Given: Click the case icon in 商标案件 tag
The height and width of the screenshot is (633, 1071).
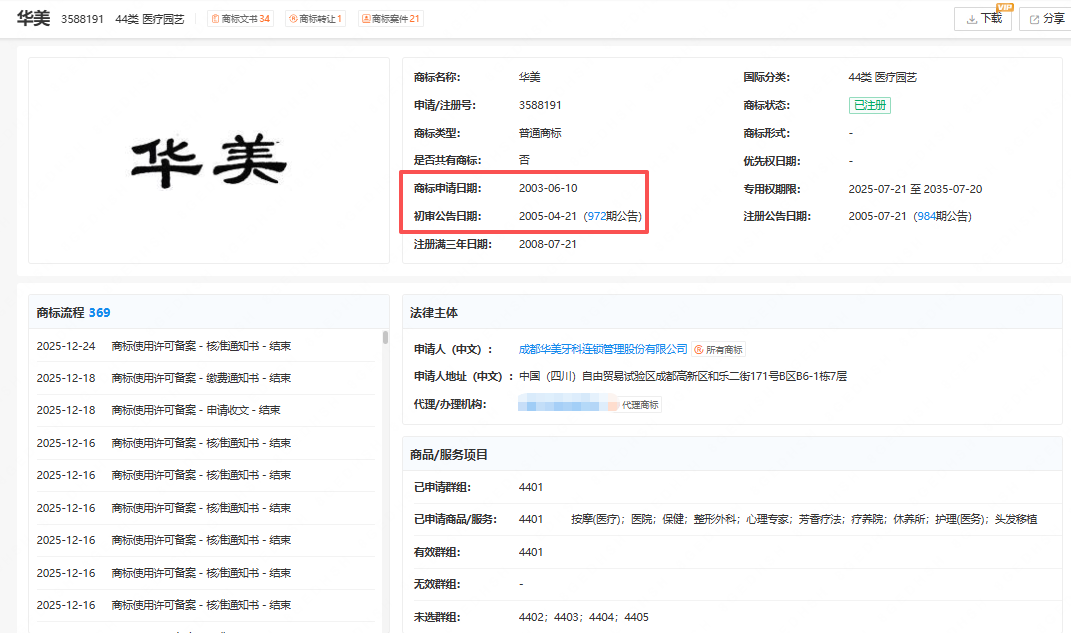Looking at the screenshot, I should (x=366, y=18).
